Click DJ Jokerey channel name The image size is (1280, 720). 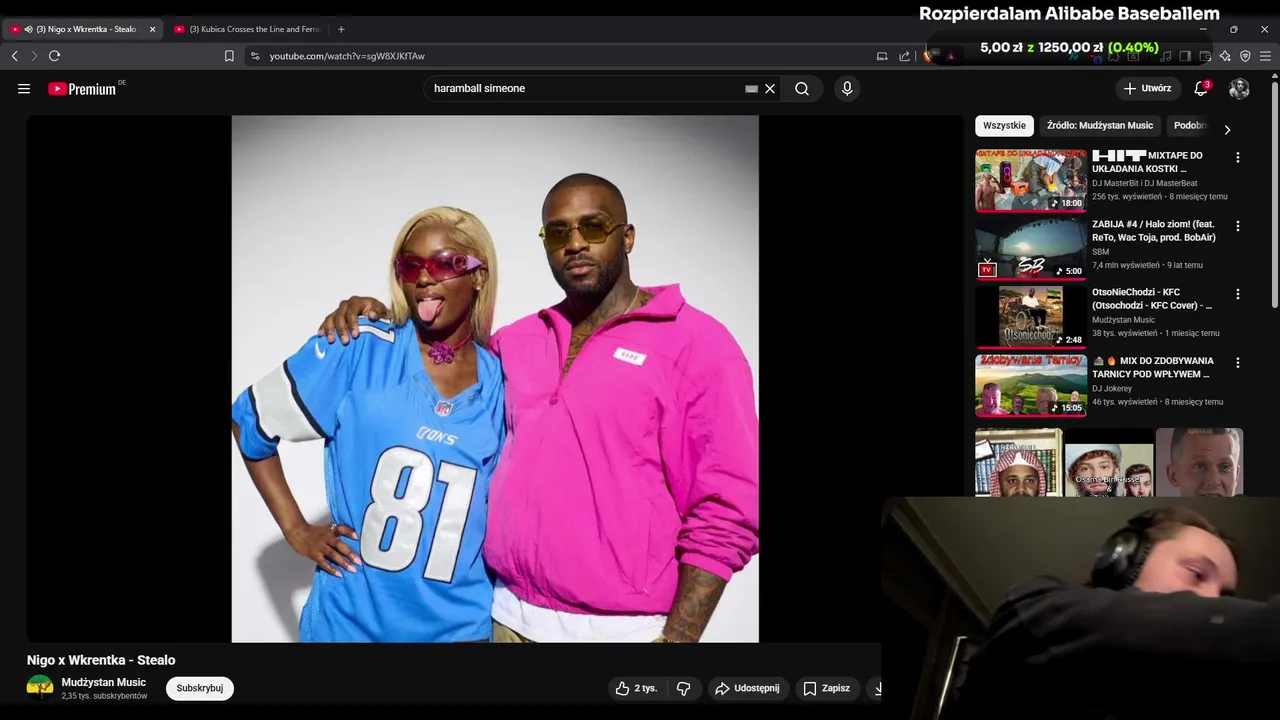click(x=1112, y=388)
